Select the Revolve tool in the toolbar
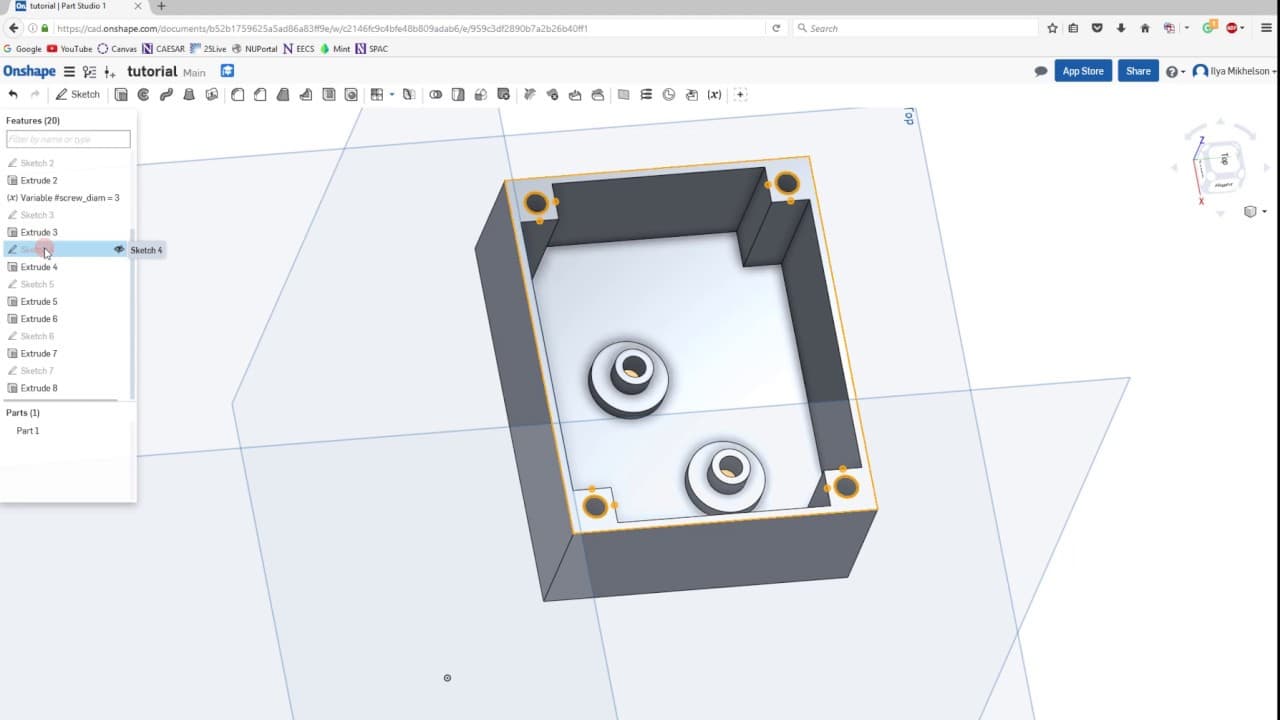 click(143, 95)
